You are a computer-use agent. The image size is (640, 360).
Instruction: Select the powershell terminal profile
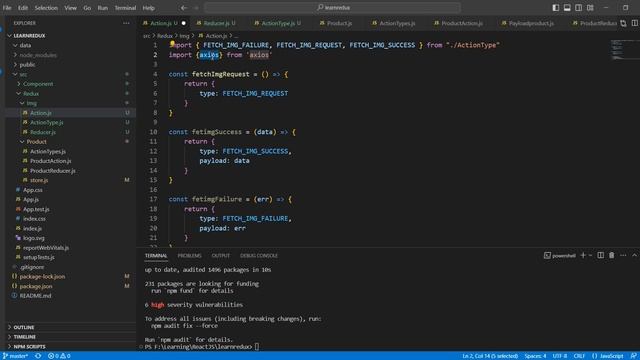[x=560, y=256]
